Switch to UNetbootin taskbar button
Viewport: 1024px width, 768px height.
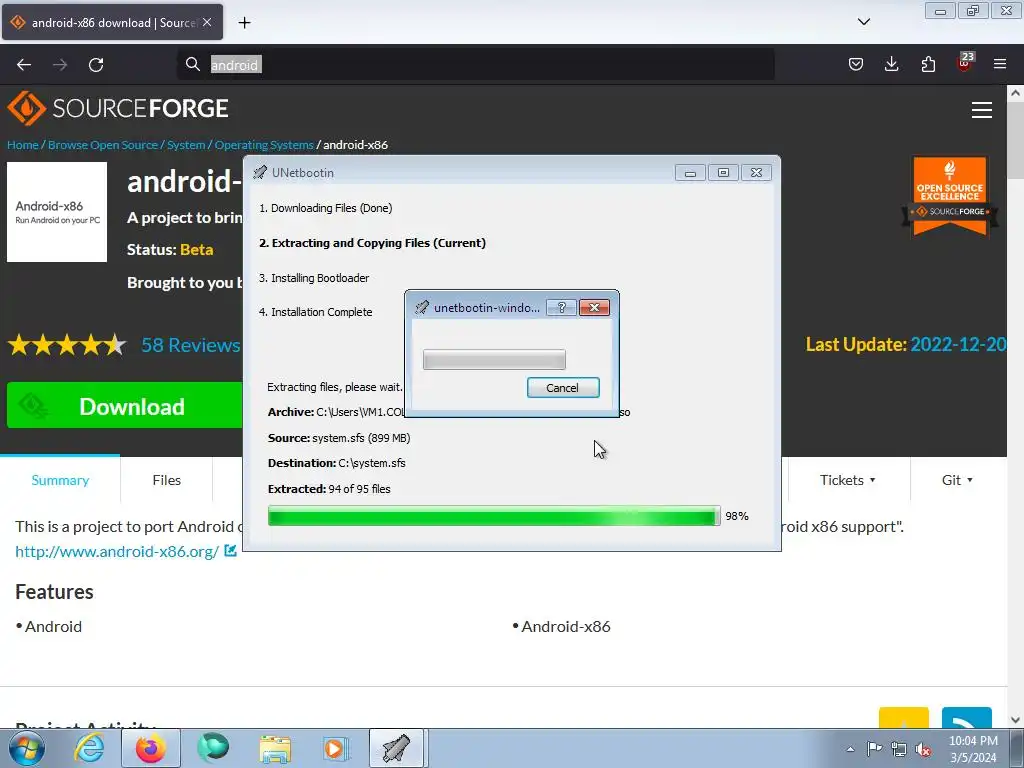(397, 748)
